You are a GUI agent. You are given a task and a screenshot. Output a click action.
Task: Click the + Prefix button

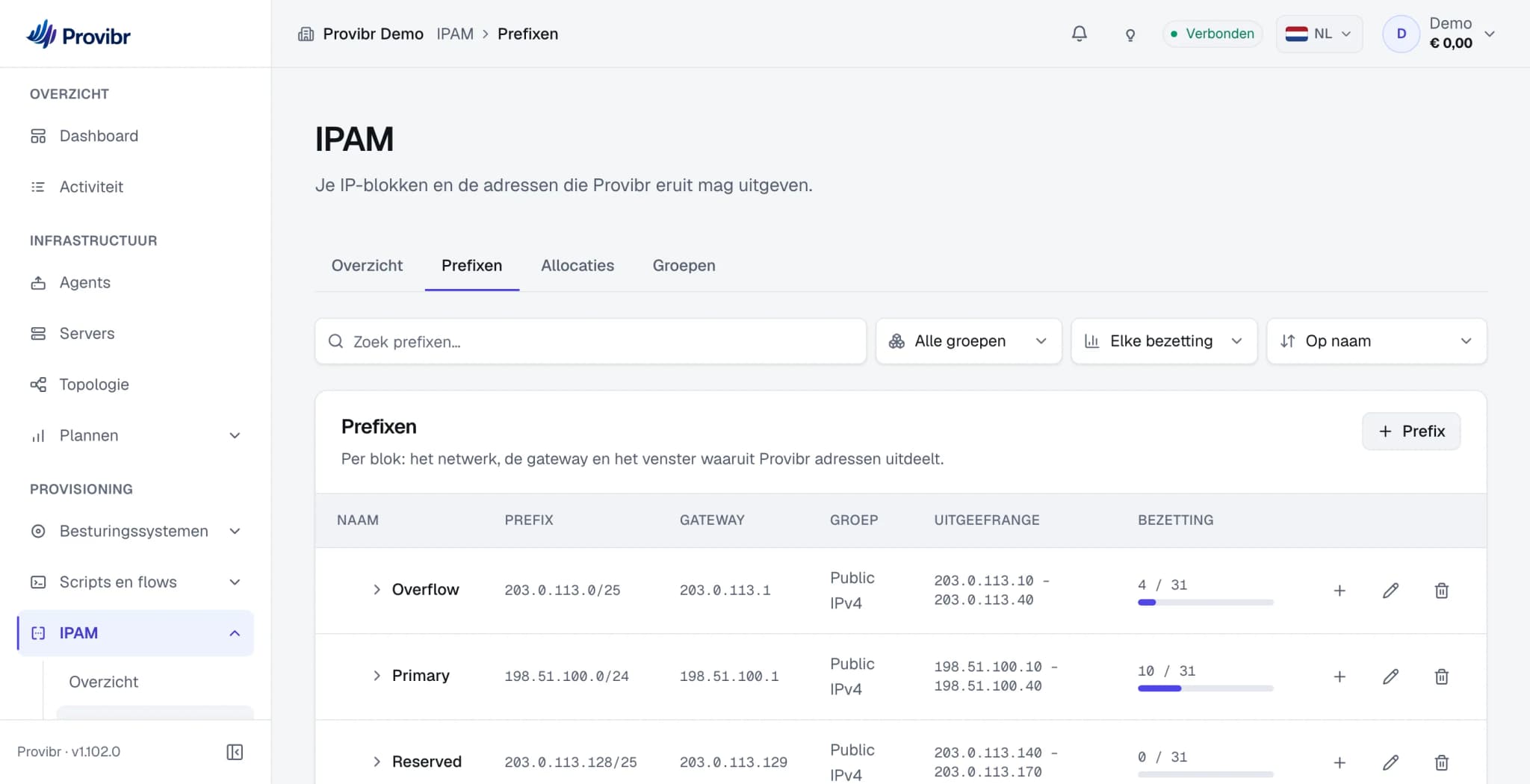click(x=1410, y=431)
